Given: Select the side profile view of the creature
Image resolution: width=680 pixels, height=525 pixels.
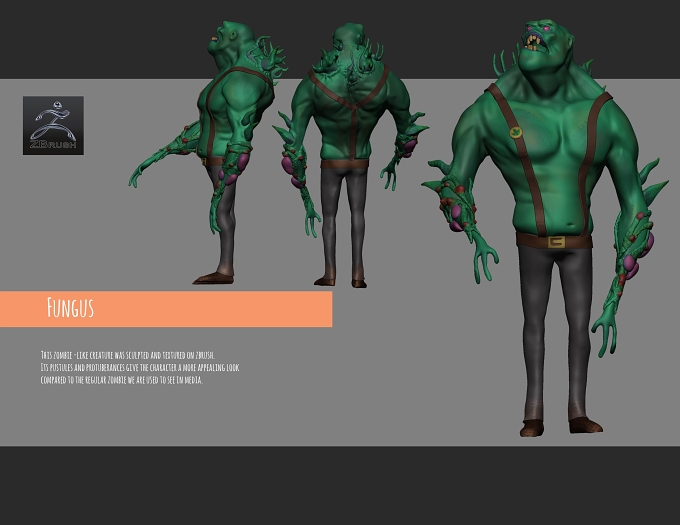Looking at the screenshot, I should (x=208, y=152).
